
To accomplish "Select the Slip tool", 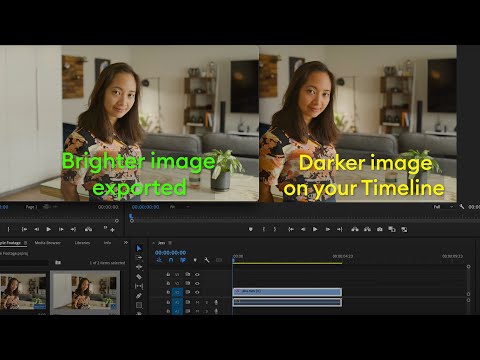I will (x=139, y=286).
